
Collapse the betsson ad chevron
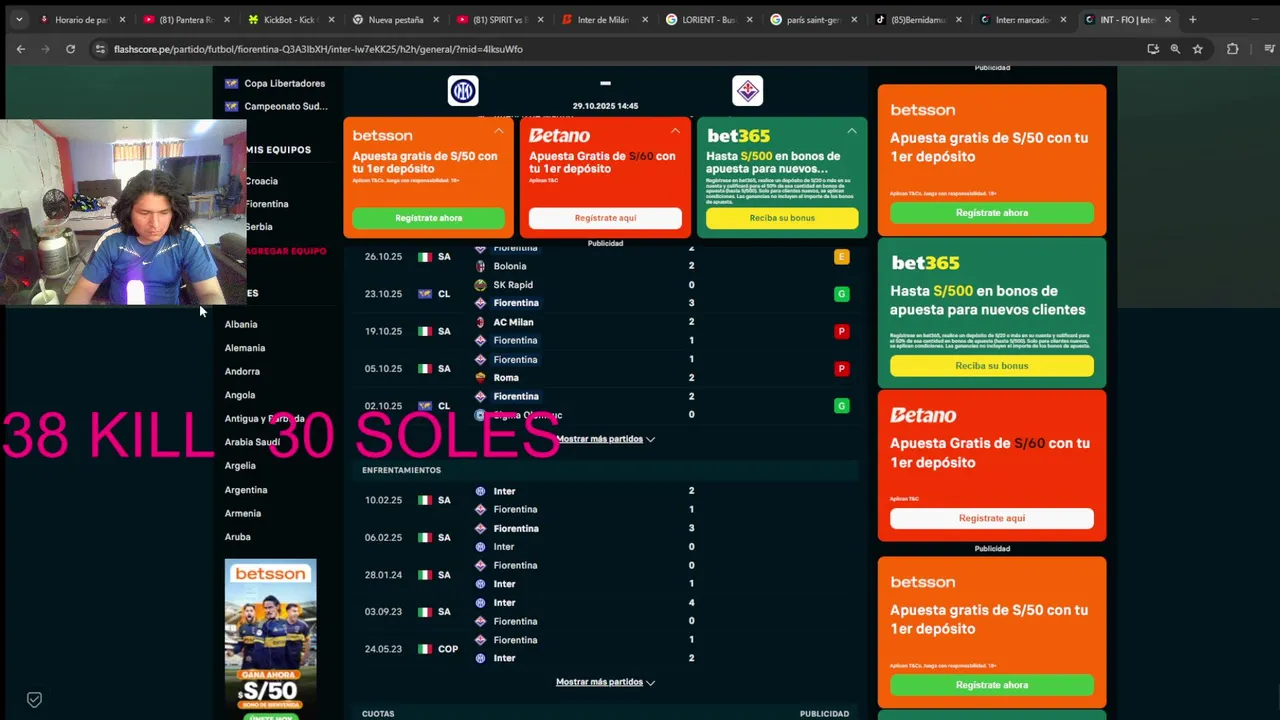(498, 131)
